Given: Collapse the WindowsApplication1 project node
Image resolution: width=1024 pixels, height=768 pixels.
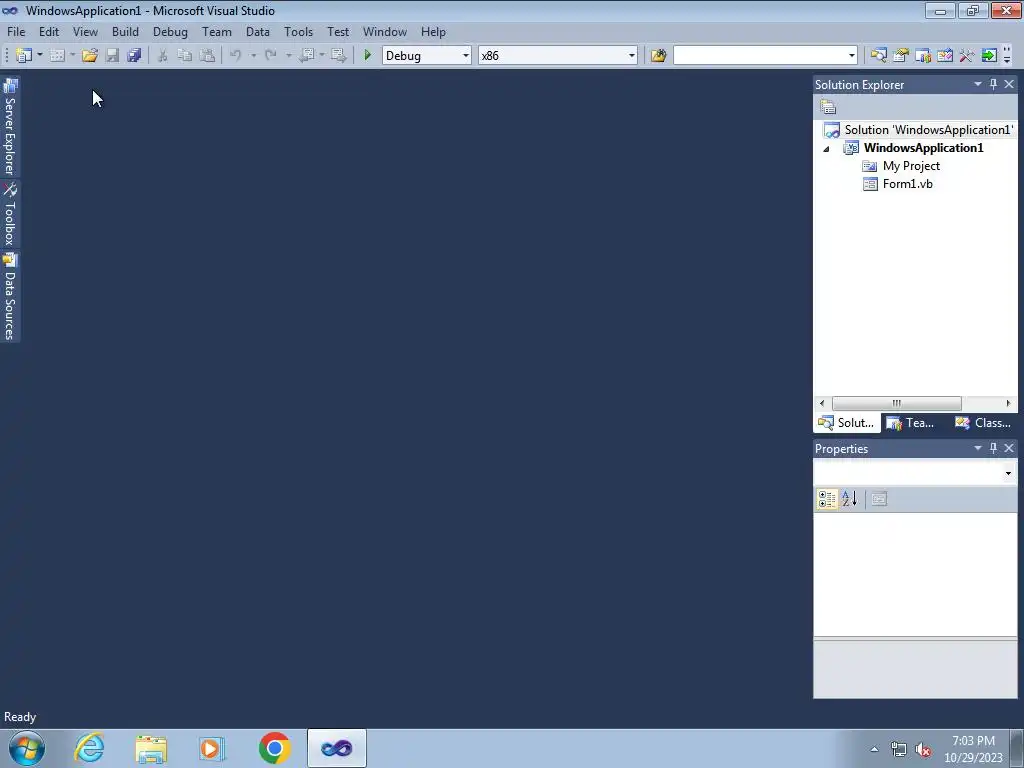Looking at the screenshot, I should 826,149.
